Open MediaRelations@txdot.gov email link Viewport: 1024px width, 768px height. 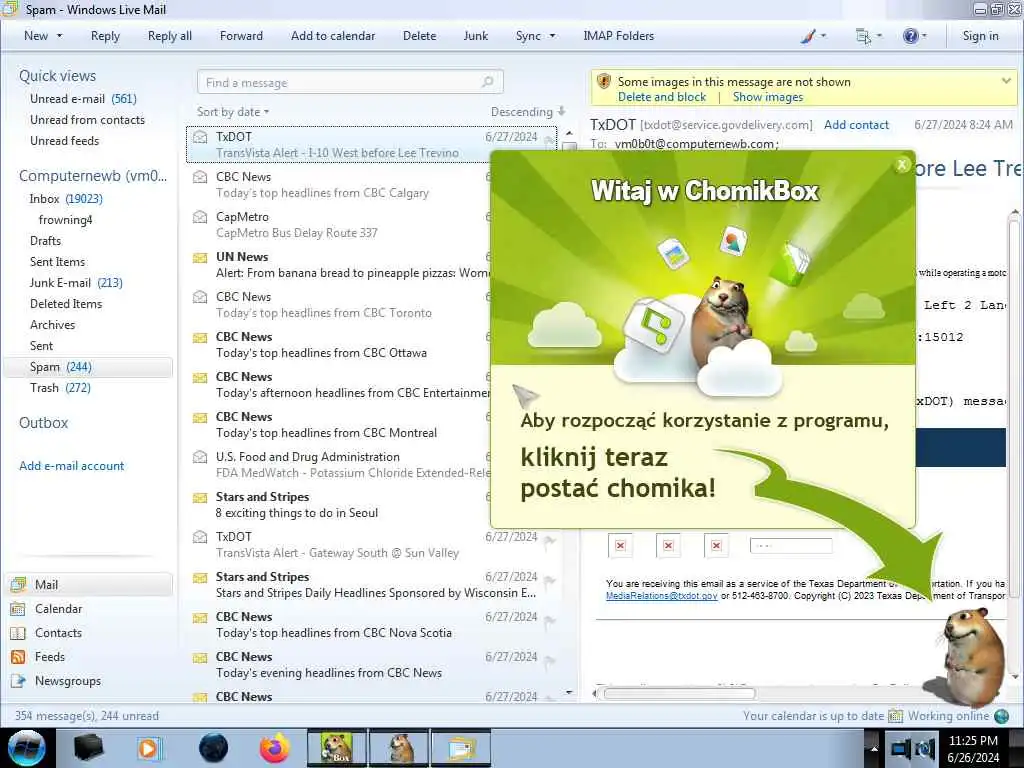tap(662, 596)
